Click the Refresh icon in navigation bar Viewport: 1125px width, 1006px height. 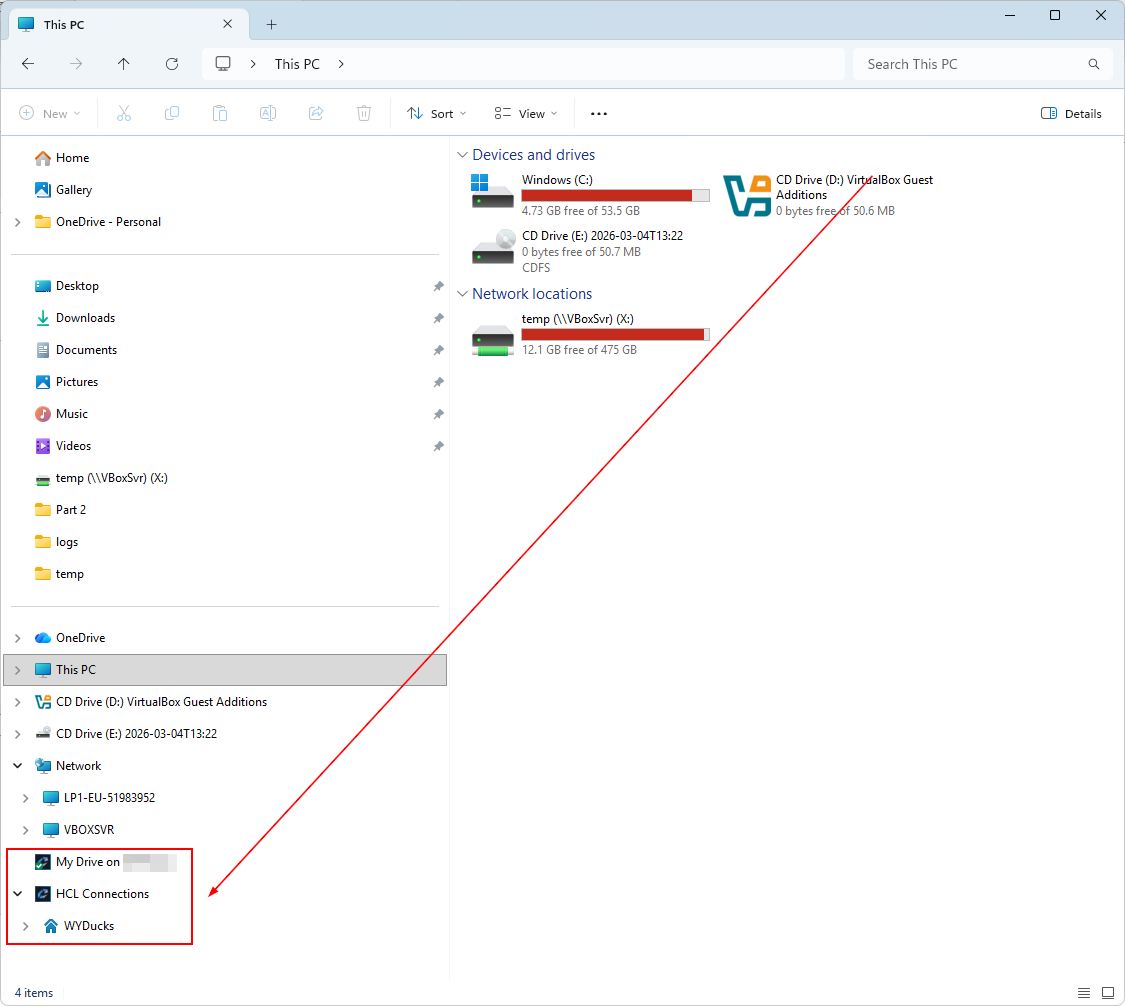(172, 64)
